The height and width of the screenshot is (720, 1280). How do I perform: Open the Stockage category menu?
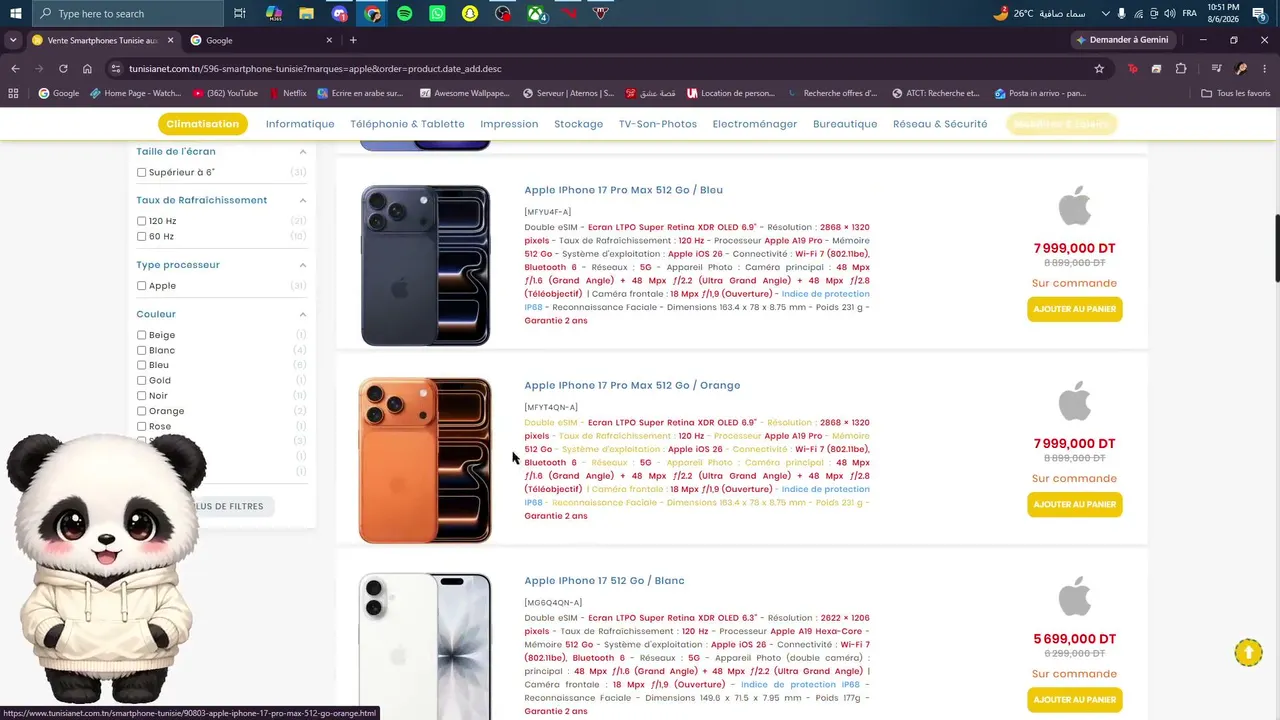pyautogui.click(x=579, y=124)
